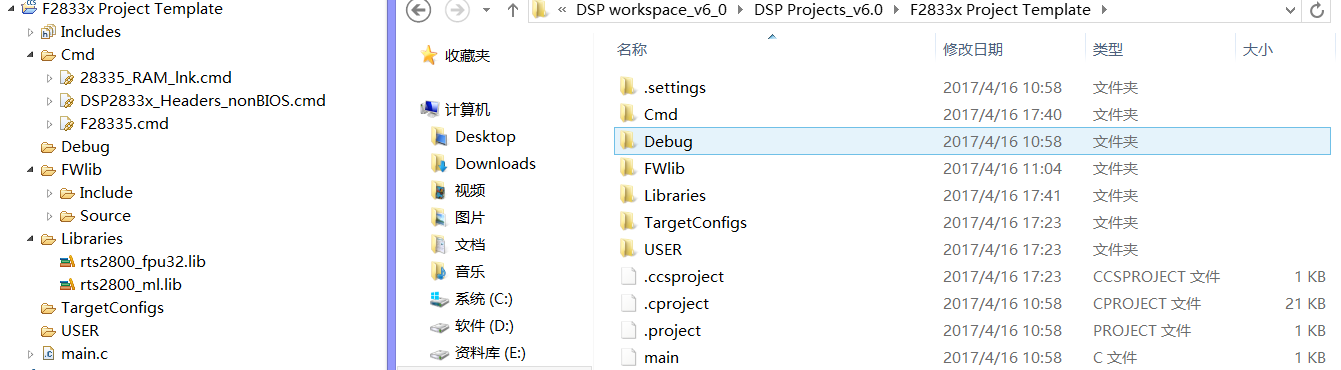Select the main C file in file list

972,357
